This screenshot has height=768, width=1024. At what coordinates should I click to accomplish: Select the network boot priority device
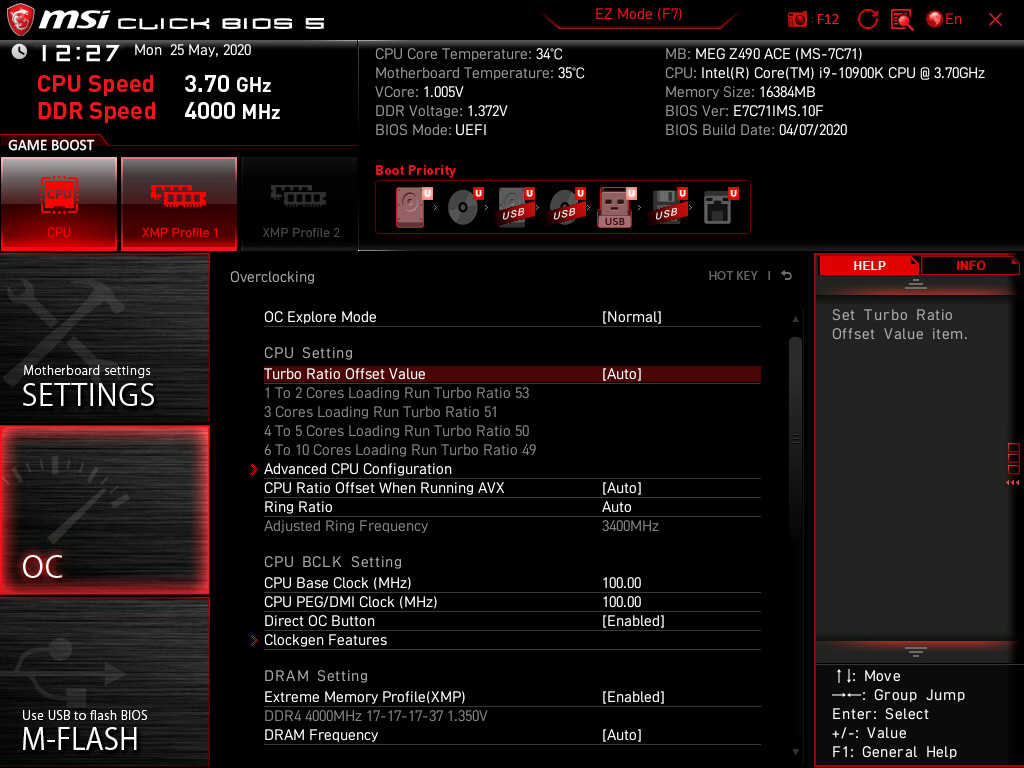coord(720,207)
